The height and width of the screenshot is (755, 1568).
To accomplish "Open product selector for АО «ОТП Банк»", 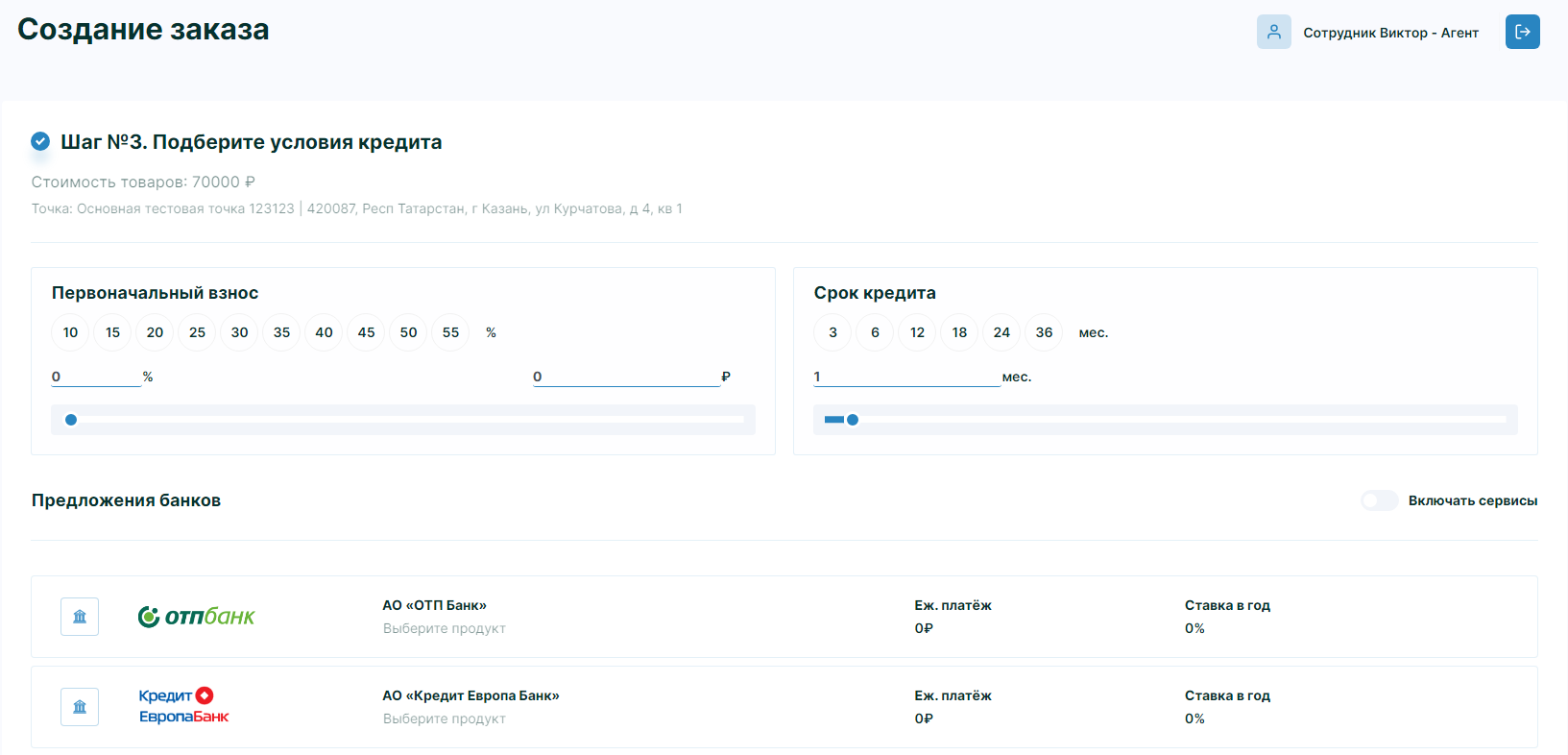I will pos(444,628).
